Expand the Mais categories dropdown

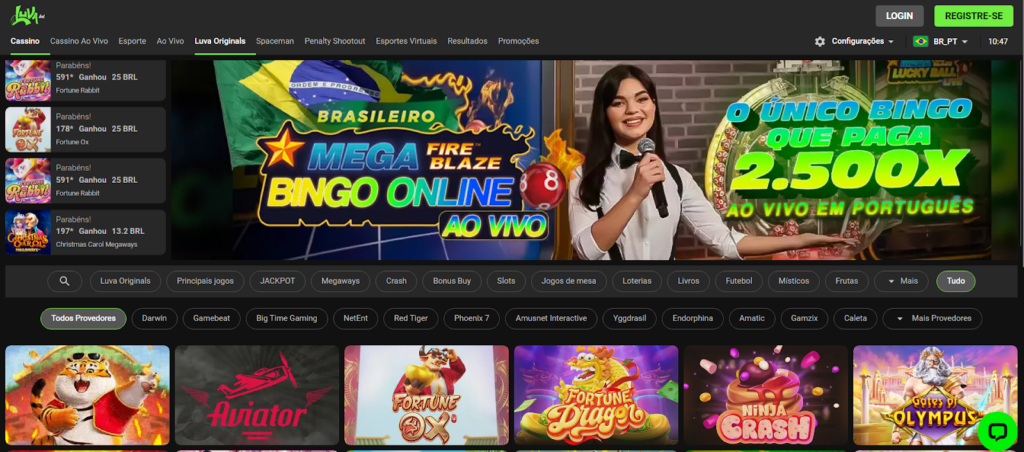(x=901, y=281)
